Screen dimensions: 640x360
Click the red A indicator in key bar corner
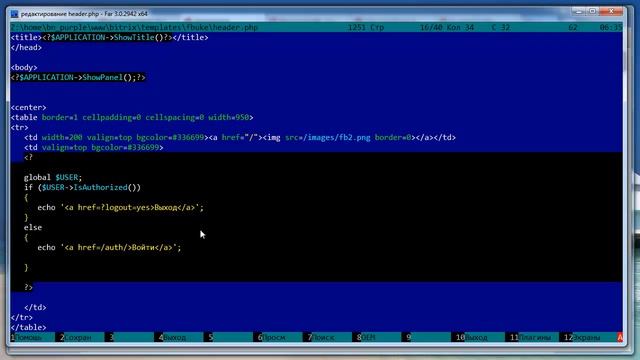click(x=620, y=338)
